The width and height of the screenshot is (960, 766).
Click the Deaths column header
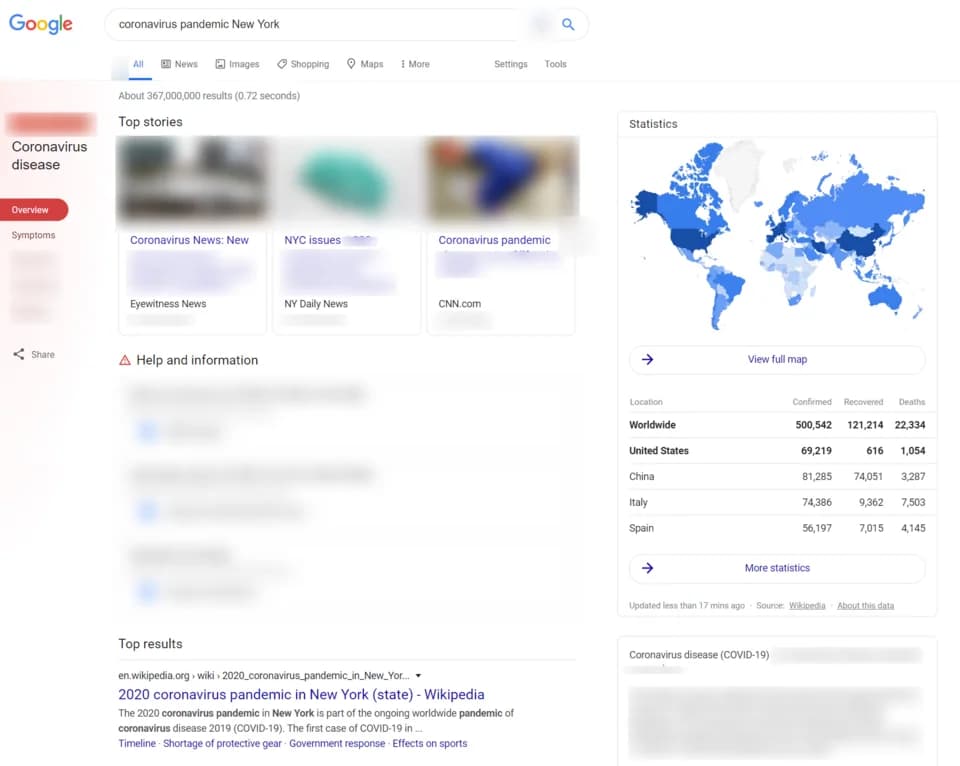tap(912, 402)
